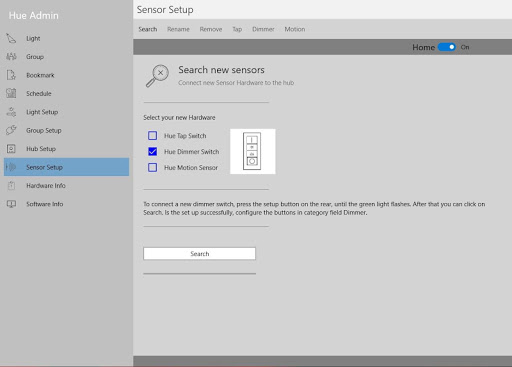Screen dimensions: 512x367
Task: Switch to the Dimmer tab
Action: click(263, 29)
